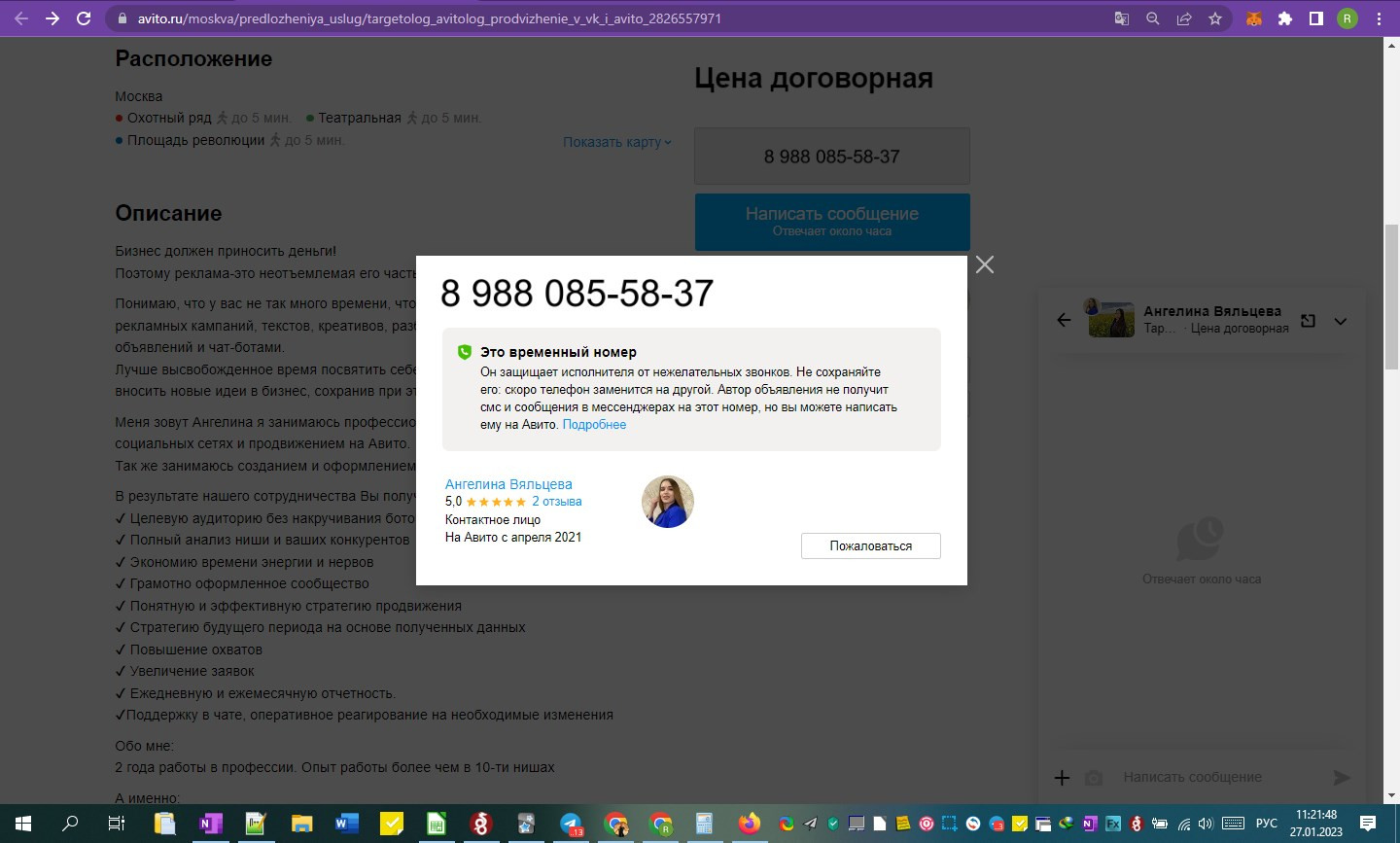Open Telegram from the taskbar
Screen dimensions: 1400x843
pos(572,824)
